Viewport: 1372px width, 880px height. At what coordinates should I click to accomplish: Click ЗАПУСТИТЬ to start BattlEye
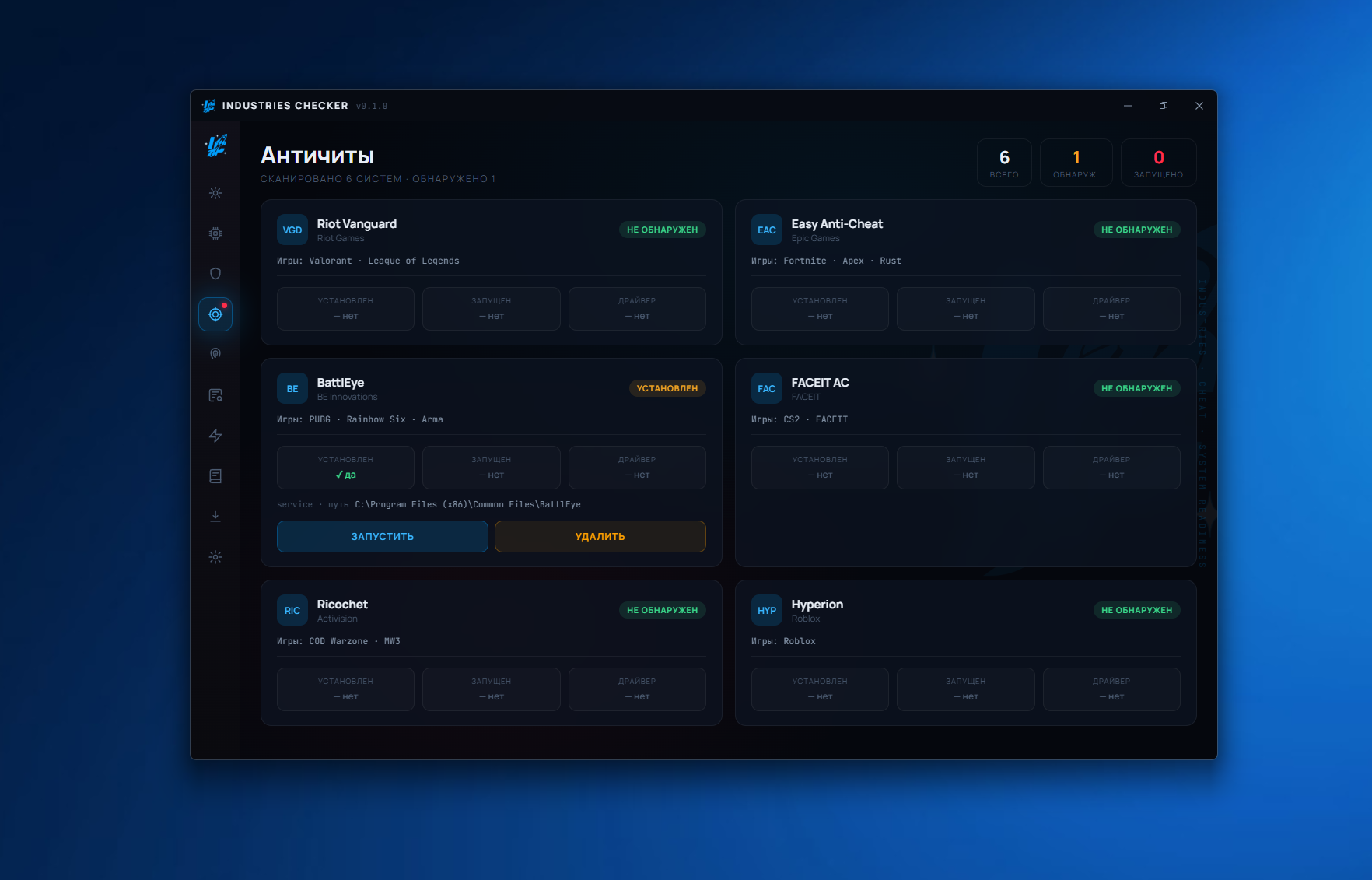(x=383, y=536)
